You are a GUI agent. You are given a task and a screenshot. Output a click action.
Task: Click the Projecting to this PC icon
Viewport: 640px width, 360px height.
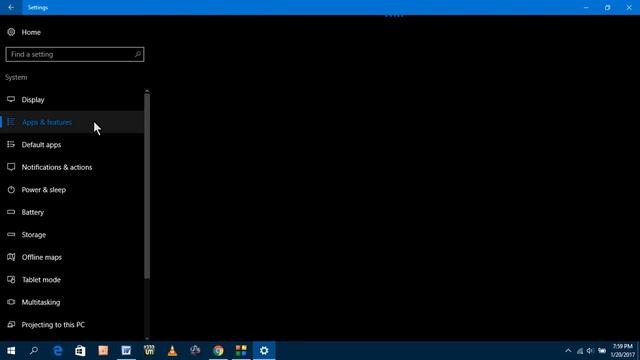click(x=11, y=324)
